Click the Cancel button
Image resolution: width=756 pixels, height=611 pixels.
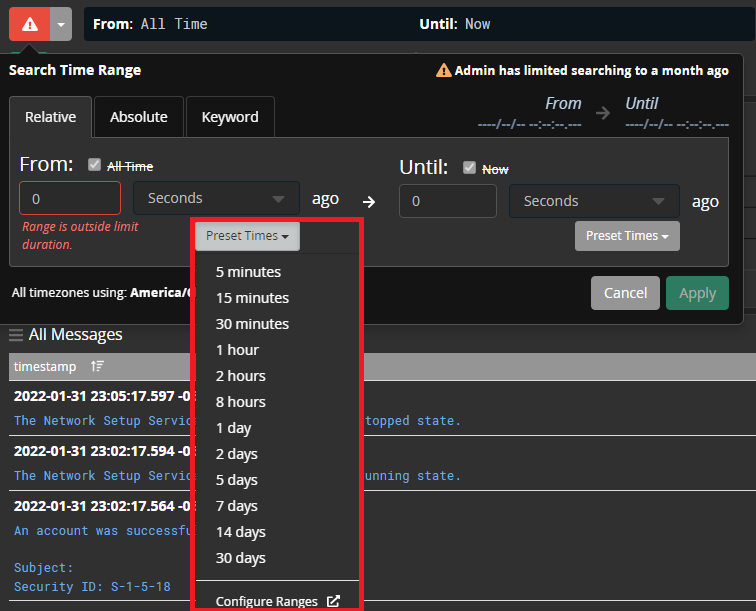[625, 293]
